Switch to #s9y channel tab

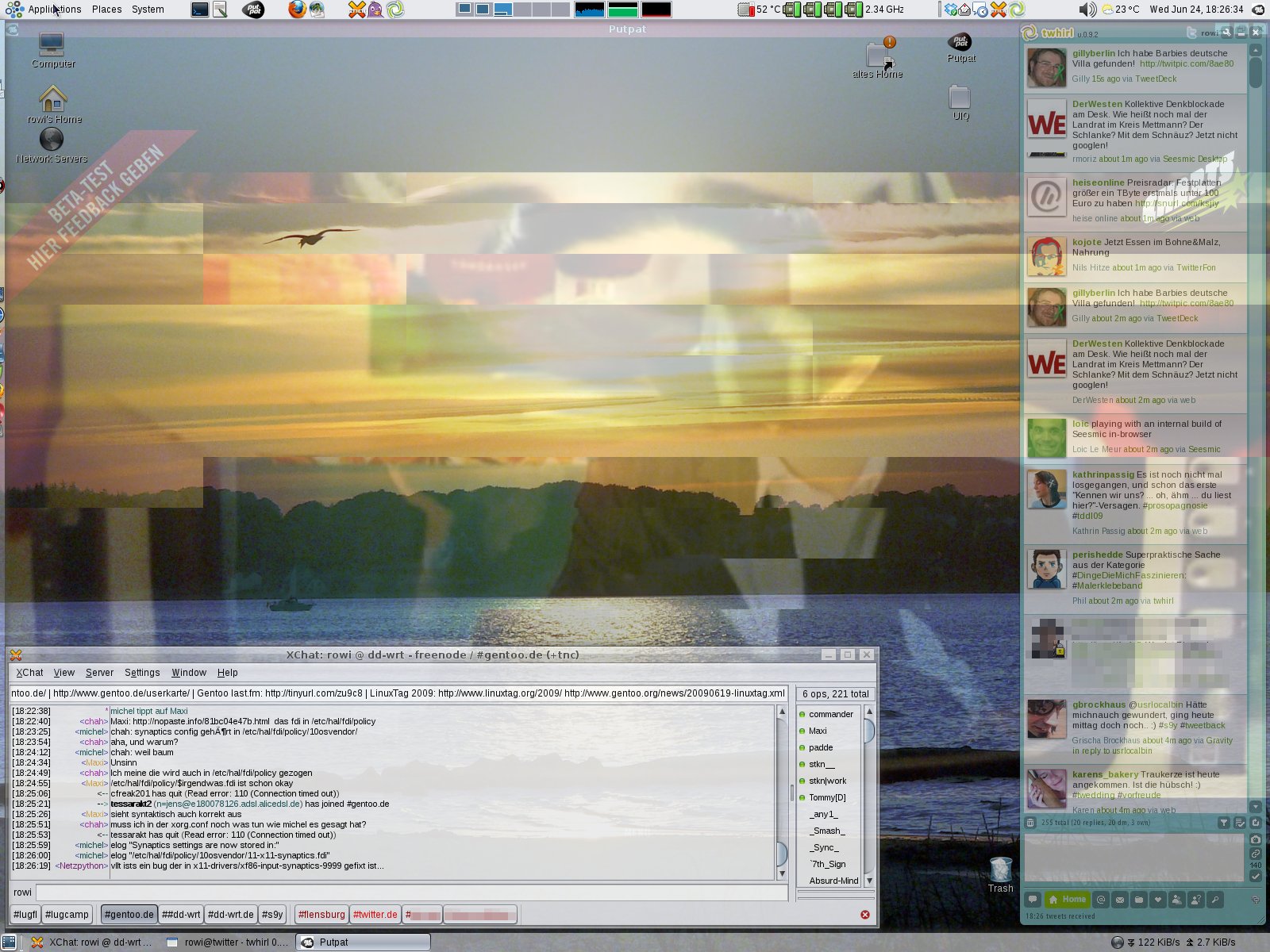[272, 915]
